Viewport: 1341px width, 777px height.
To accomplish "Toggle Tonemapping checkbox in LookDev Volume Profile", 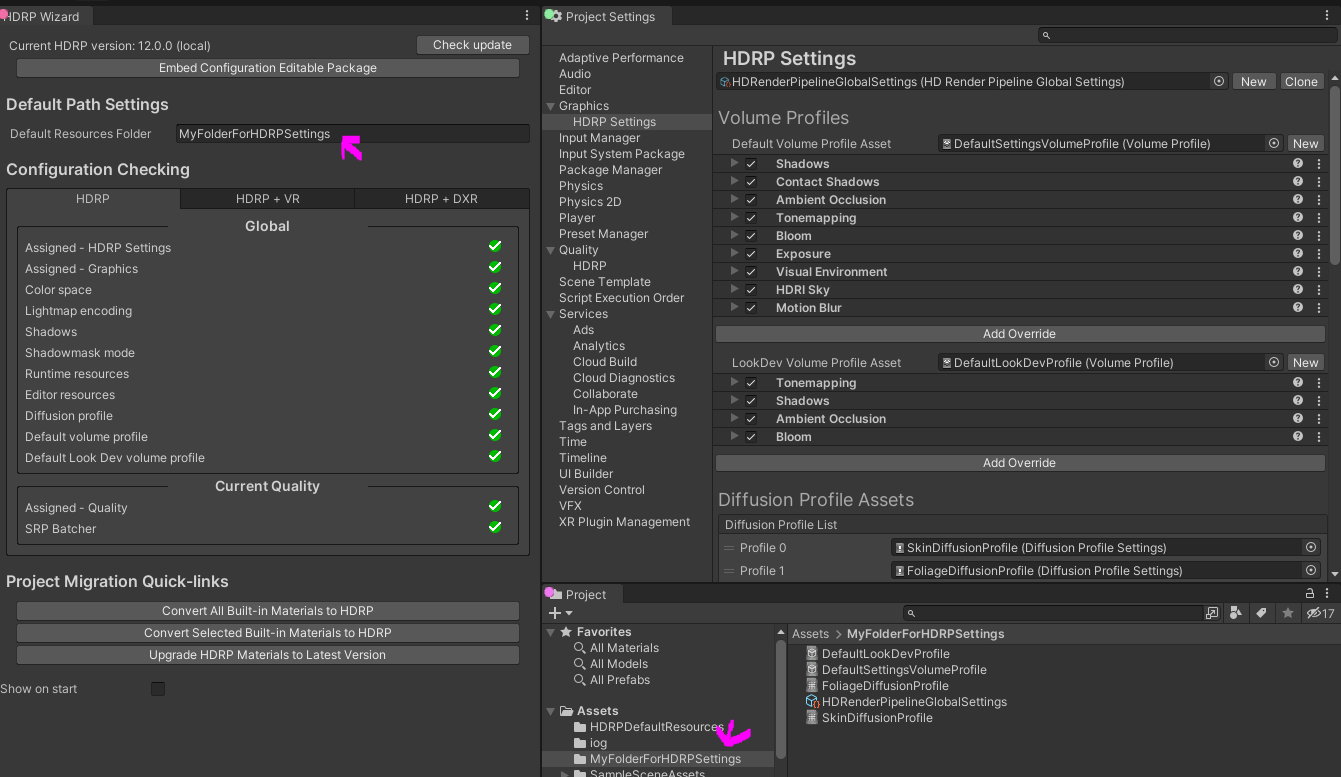I will [751, 383].
